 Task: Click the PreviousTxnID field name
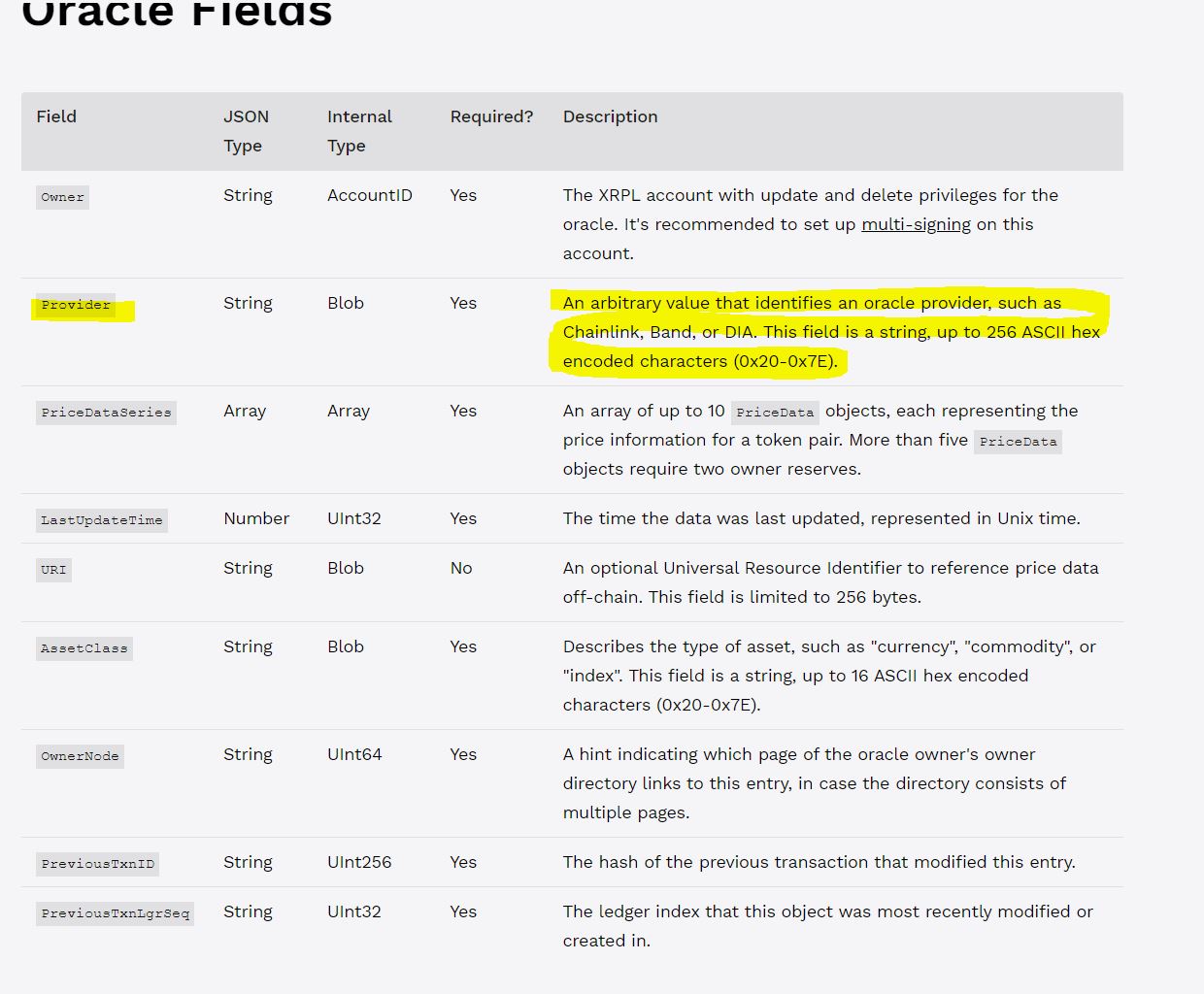pyautogui.click(x=97, y=864)
